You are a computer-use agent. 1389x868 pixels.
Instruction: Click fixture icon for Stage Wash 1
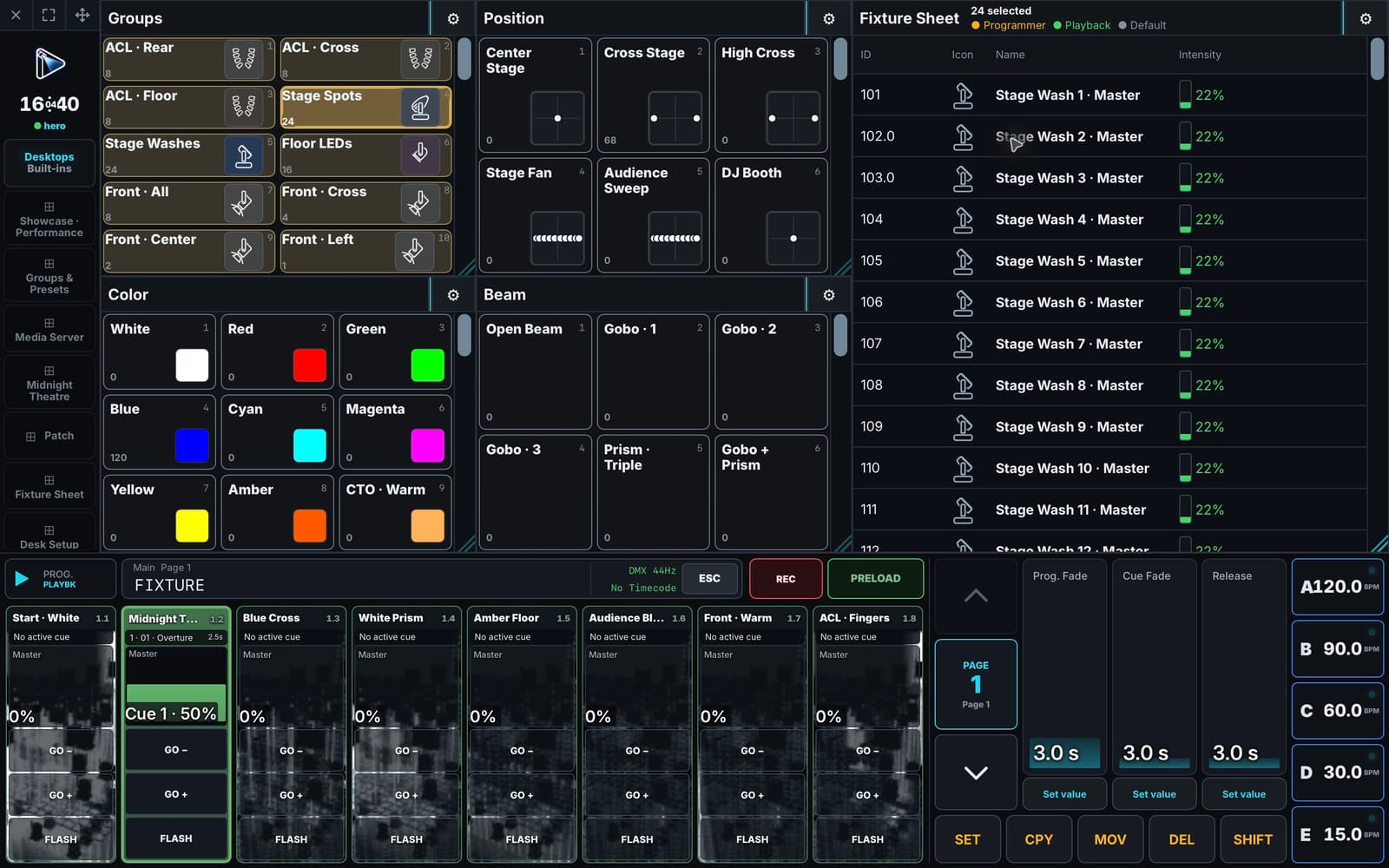coord(963,95)
